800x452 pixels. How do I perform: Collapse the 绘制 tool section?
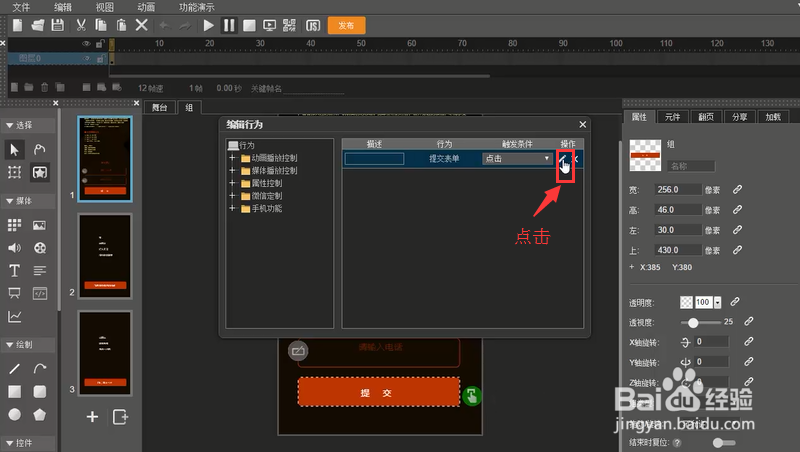pyautogui.click(x=9, y=345)
